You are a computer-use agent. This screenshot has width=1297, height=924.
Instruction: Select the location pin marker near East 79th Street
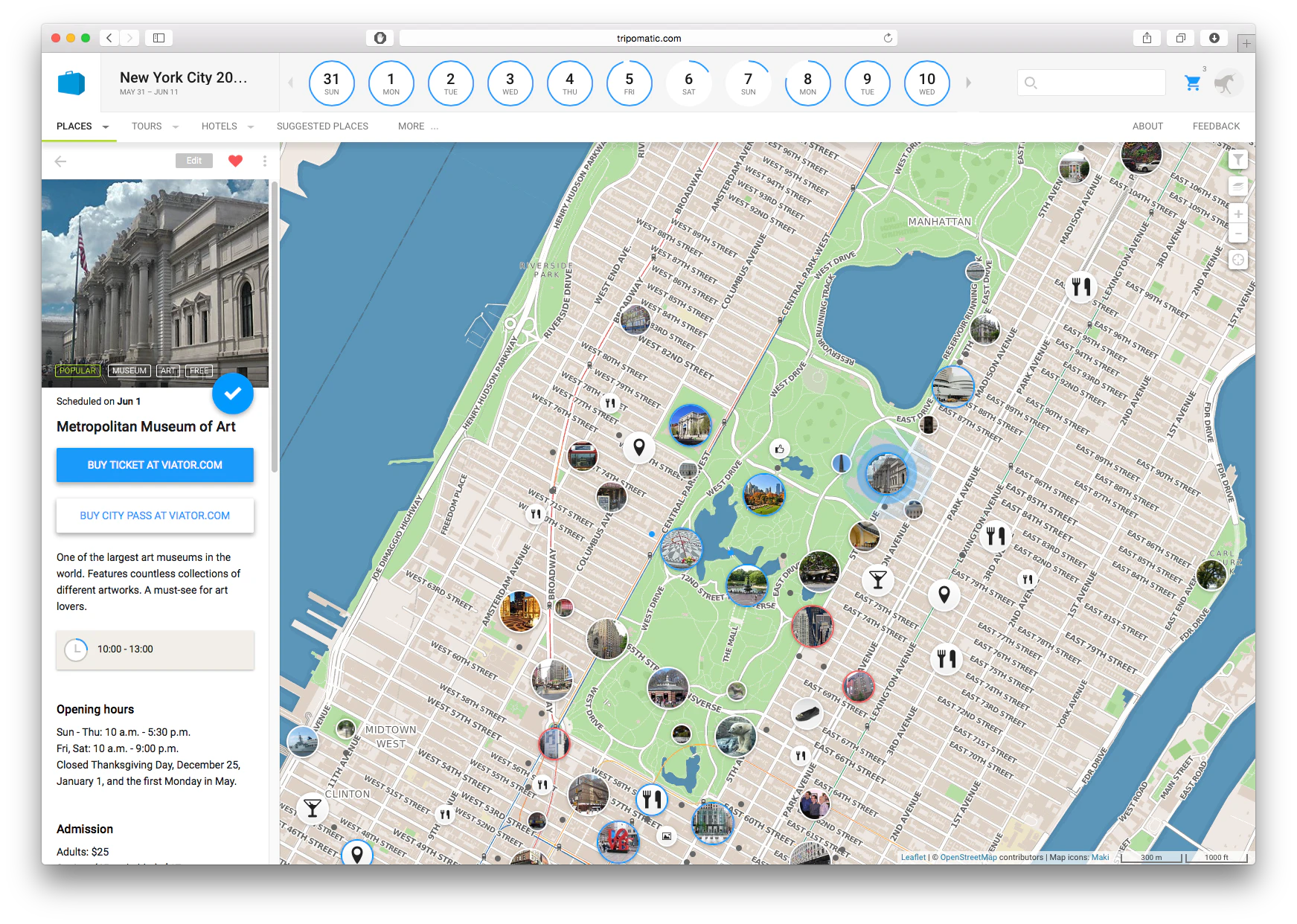coord(944,594)
